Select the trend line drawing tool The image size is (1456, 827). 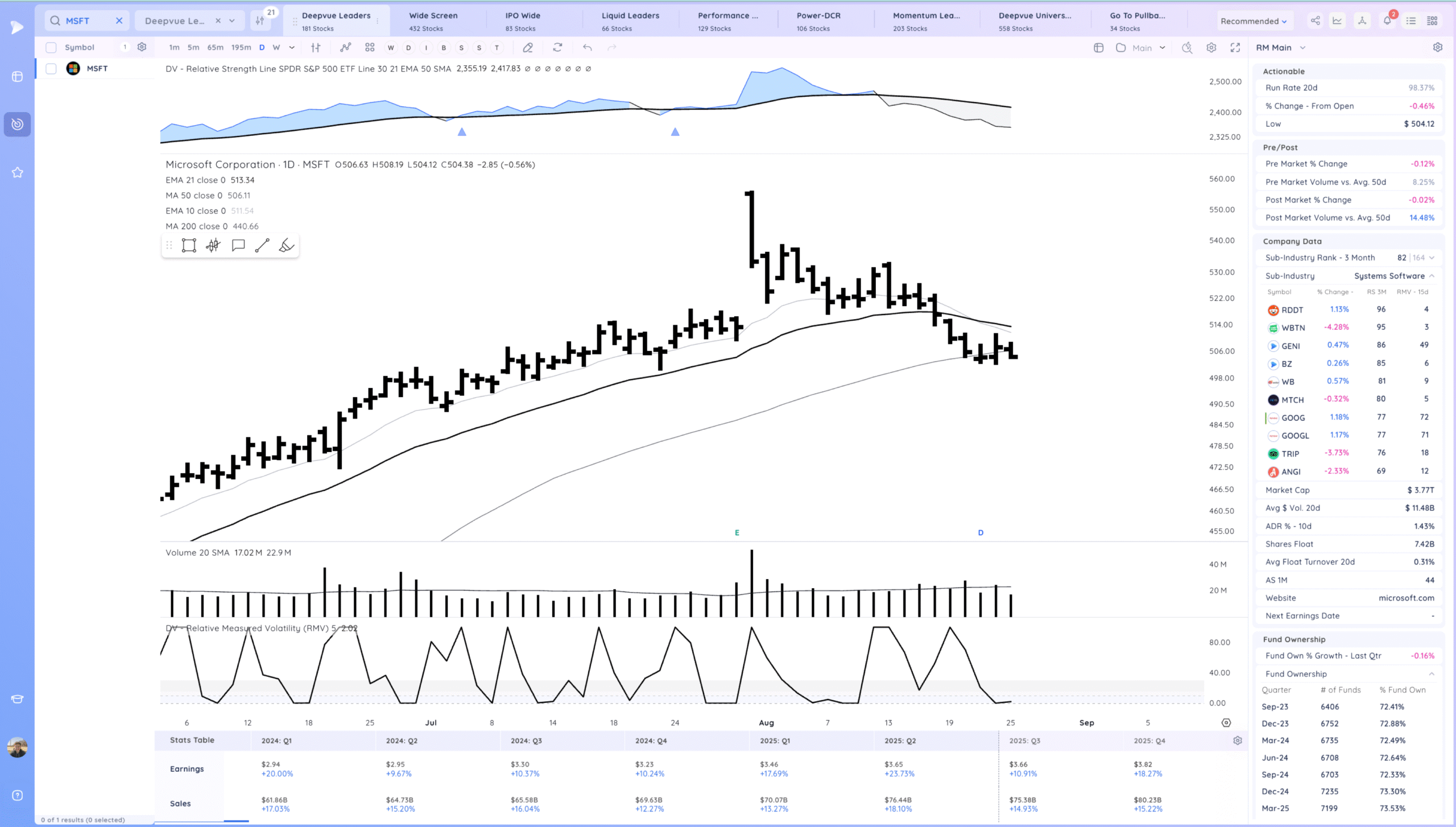262,246
